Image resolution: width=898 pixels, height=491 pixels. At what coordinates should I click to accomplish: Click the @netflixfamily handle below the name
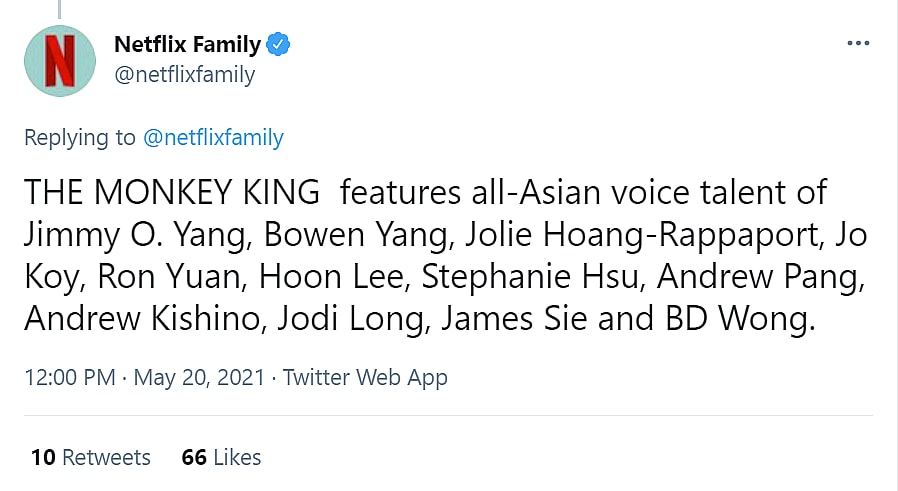[184, 74]
